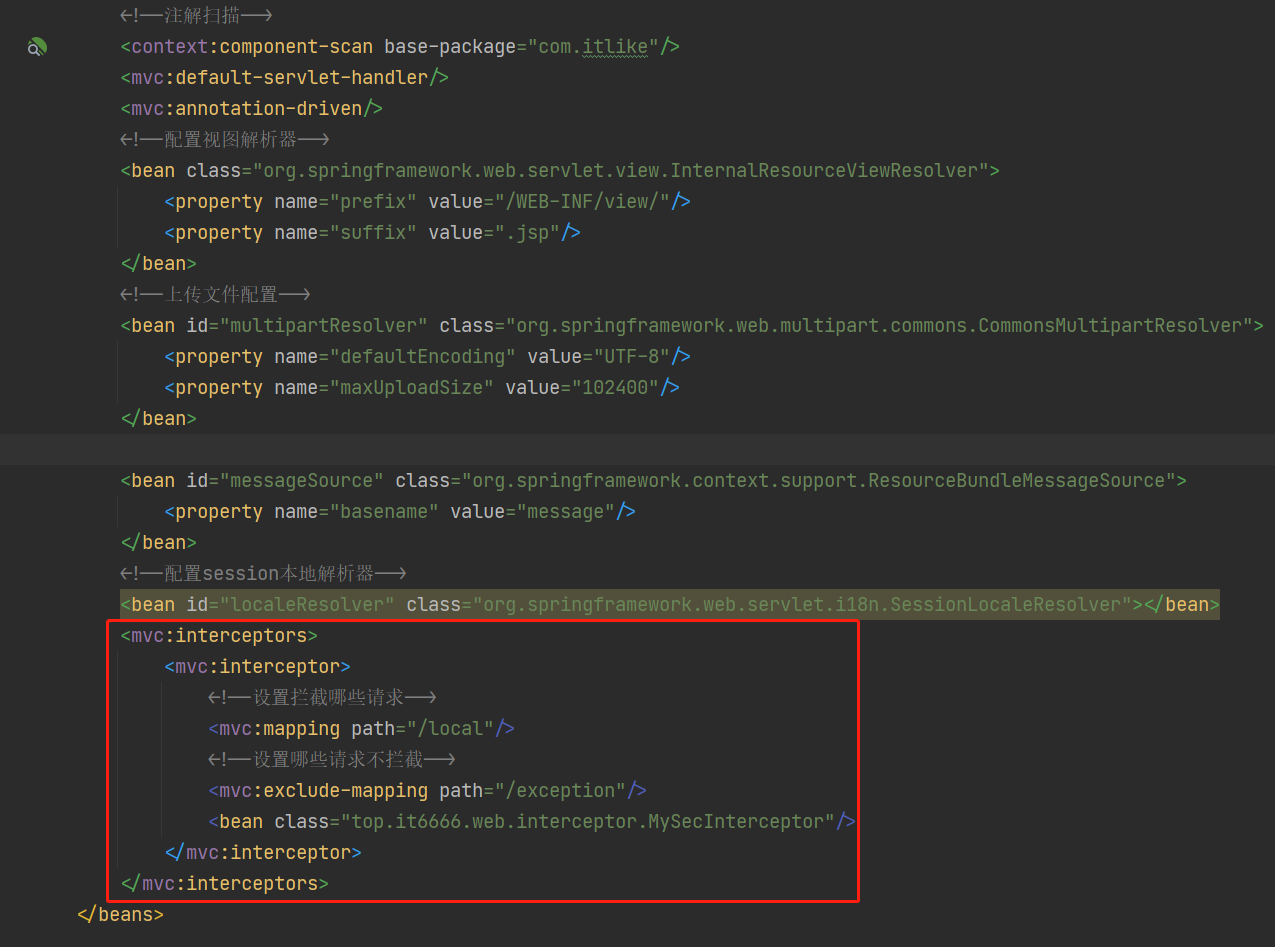Click the "multipartResolver" bean id
This screenshot has width=1275, height=947.
click(323, 325)
